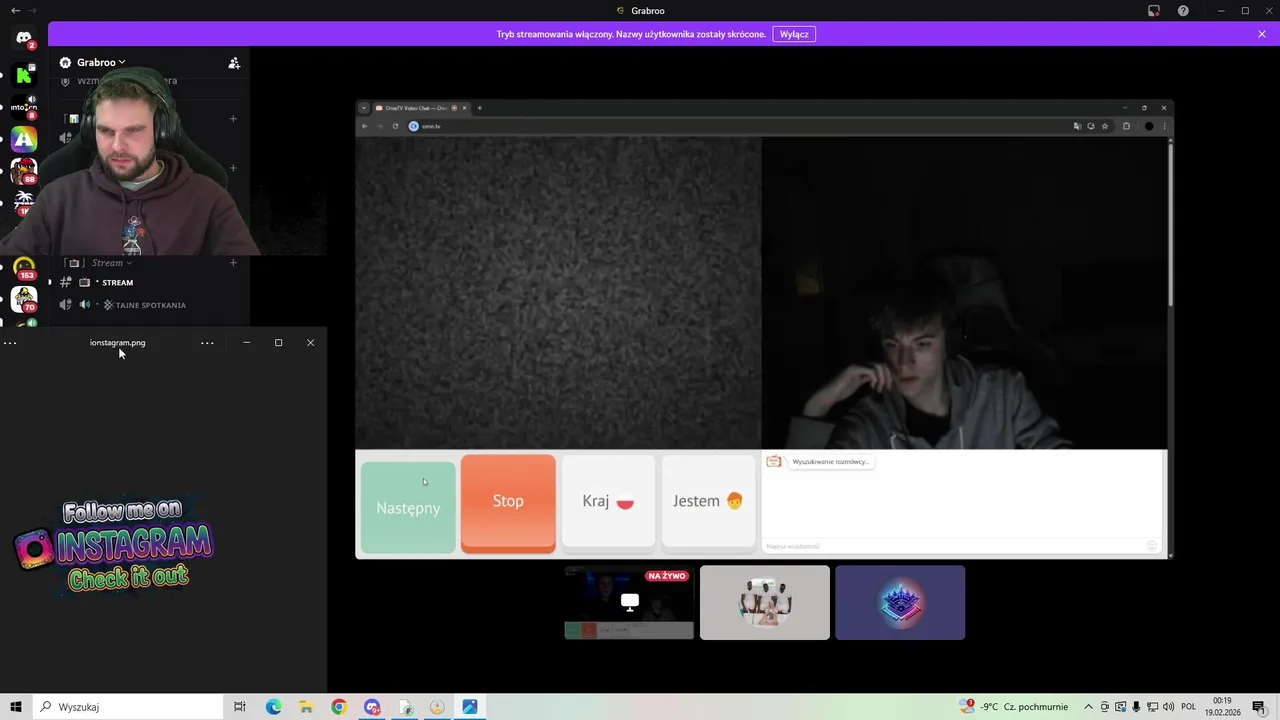
Task: Open the Jestem gender selector
Action: (x=708, y=501)
